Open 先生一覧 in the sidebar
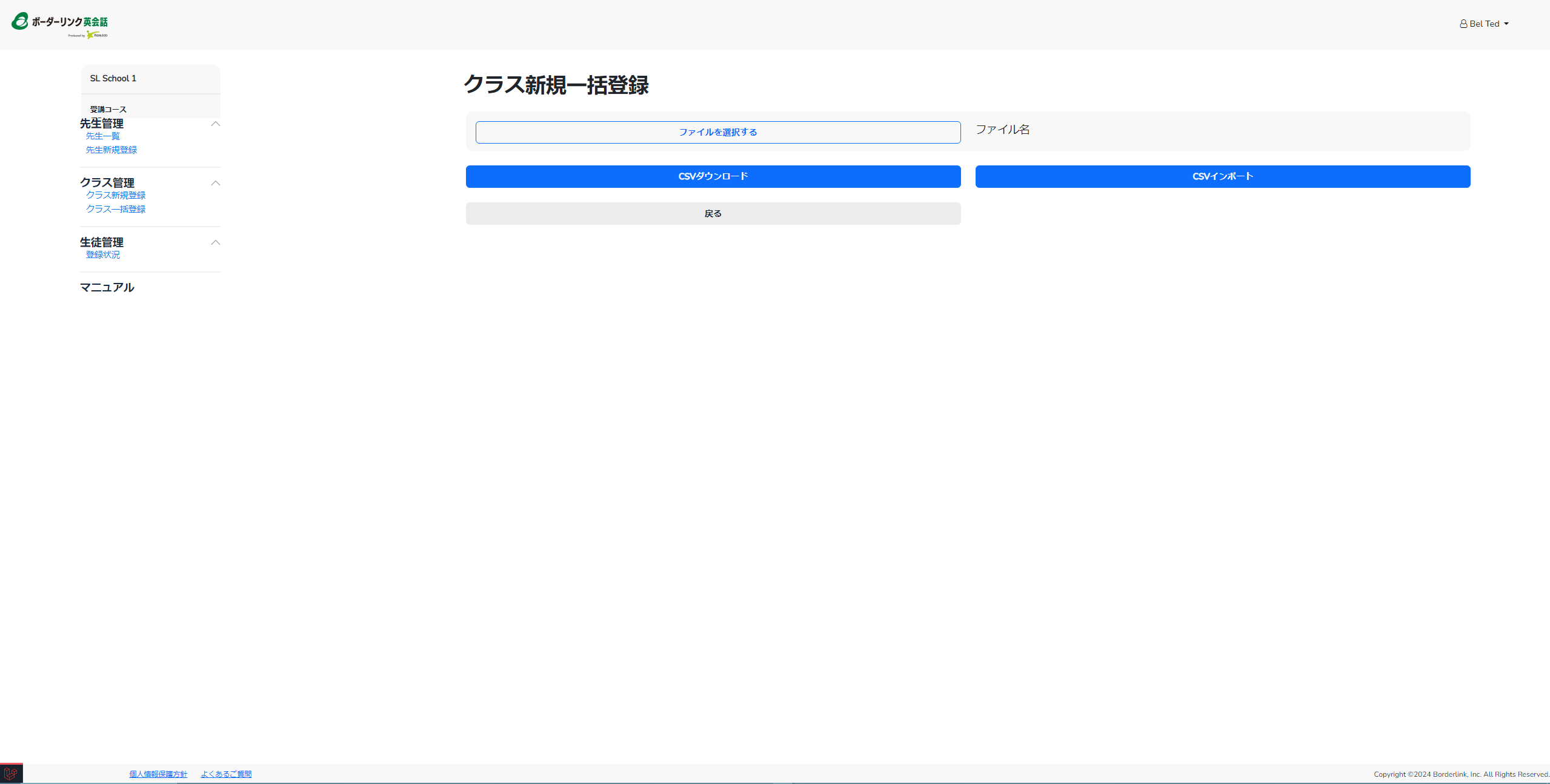This screenshot has height=784, width=1550. tap(103, 136)
